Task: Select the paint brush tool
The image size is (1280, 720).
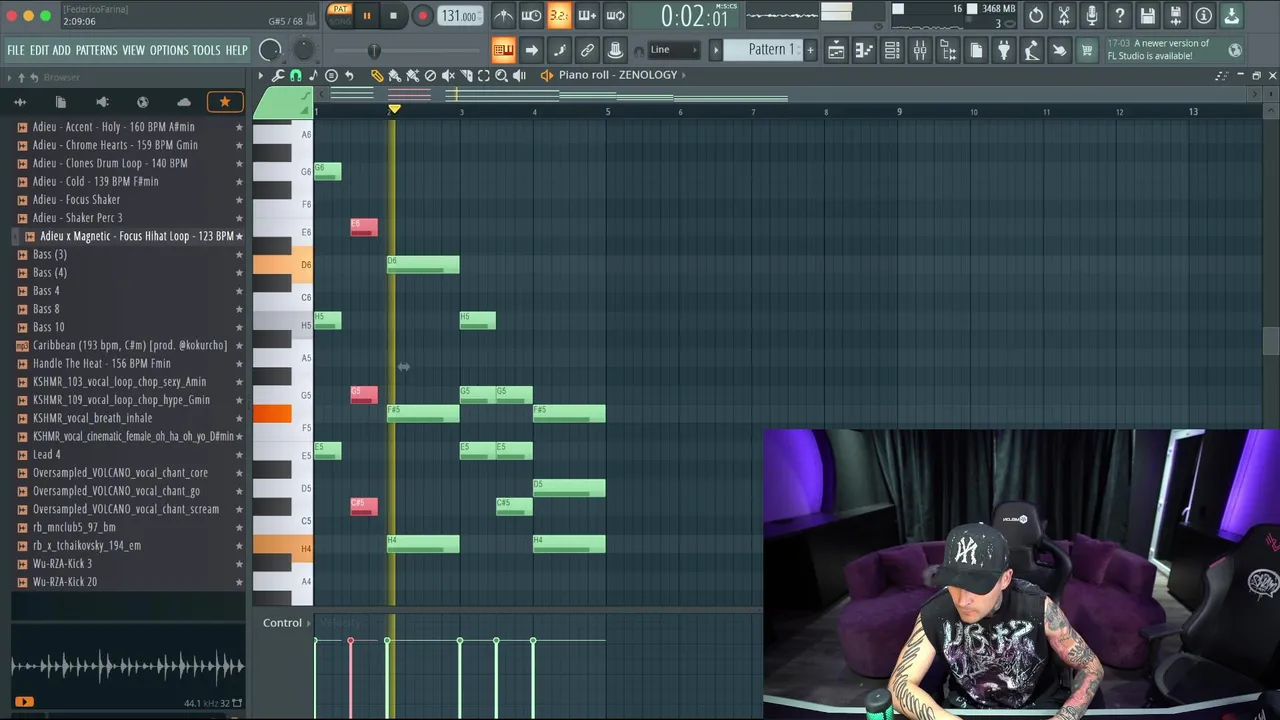Action: pos(395,76)
